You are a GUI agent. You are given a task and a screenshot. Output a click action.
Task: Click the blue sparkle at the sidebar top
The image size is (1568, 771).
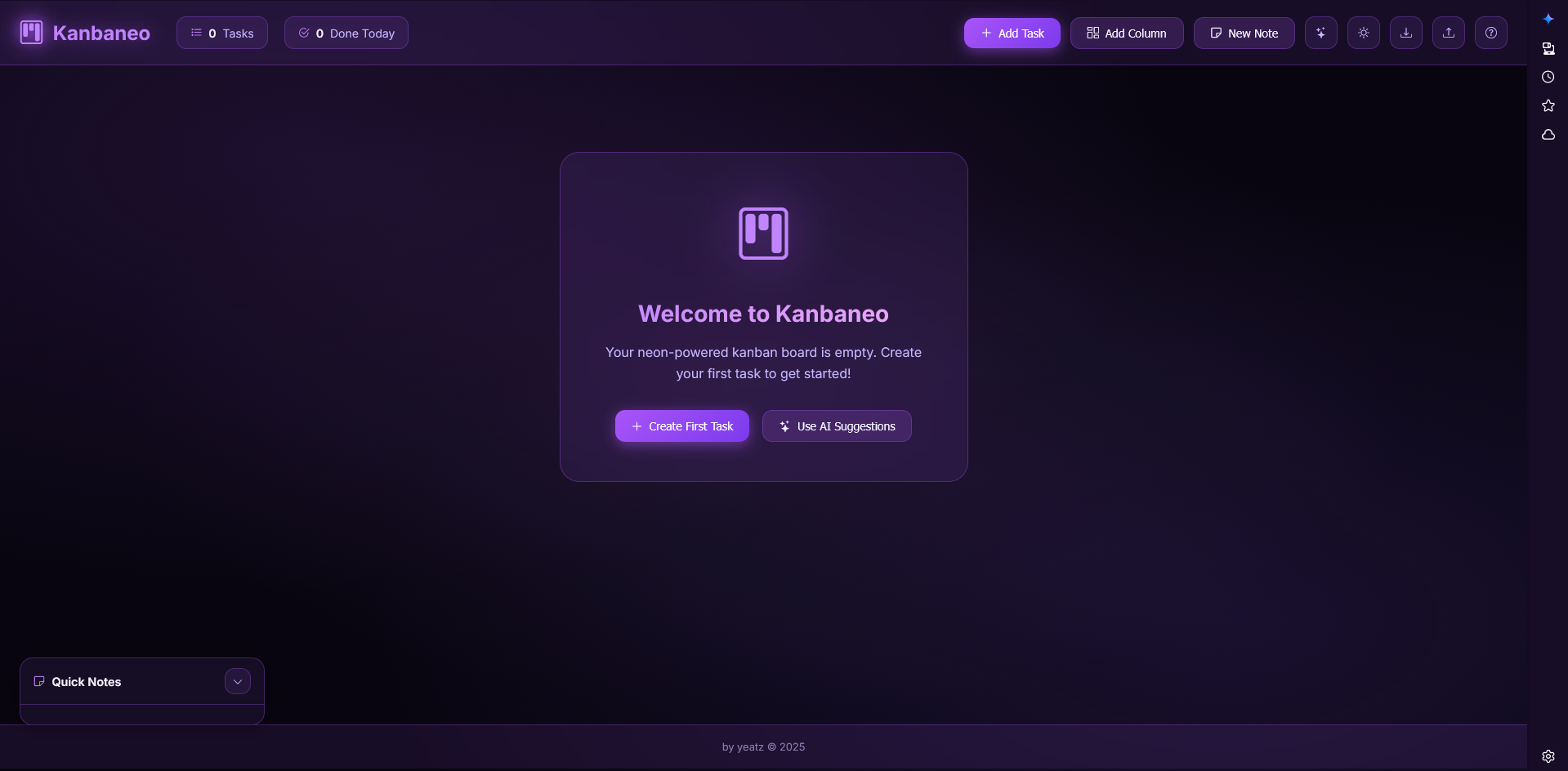coord(1548,18)
